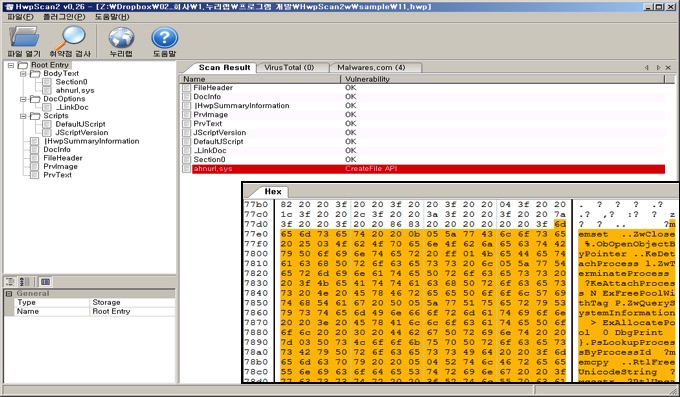Click the Type property value Storage

[x=132, y=302]
